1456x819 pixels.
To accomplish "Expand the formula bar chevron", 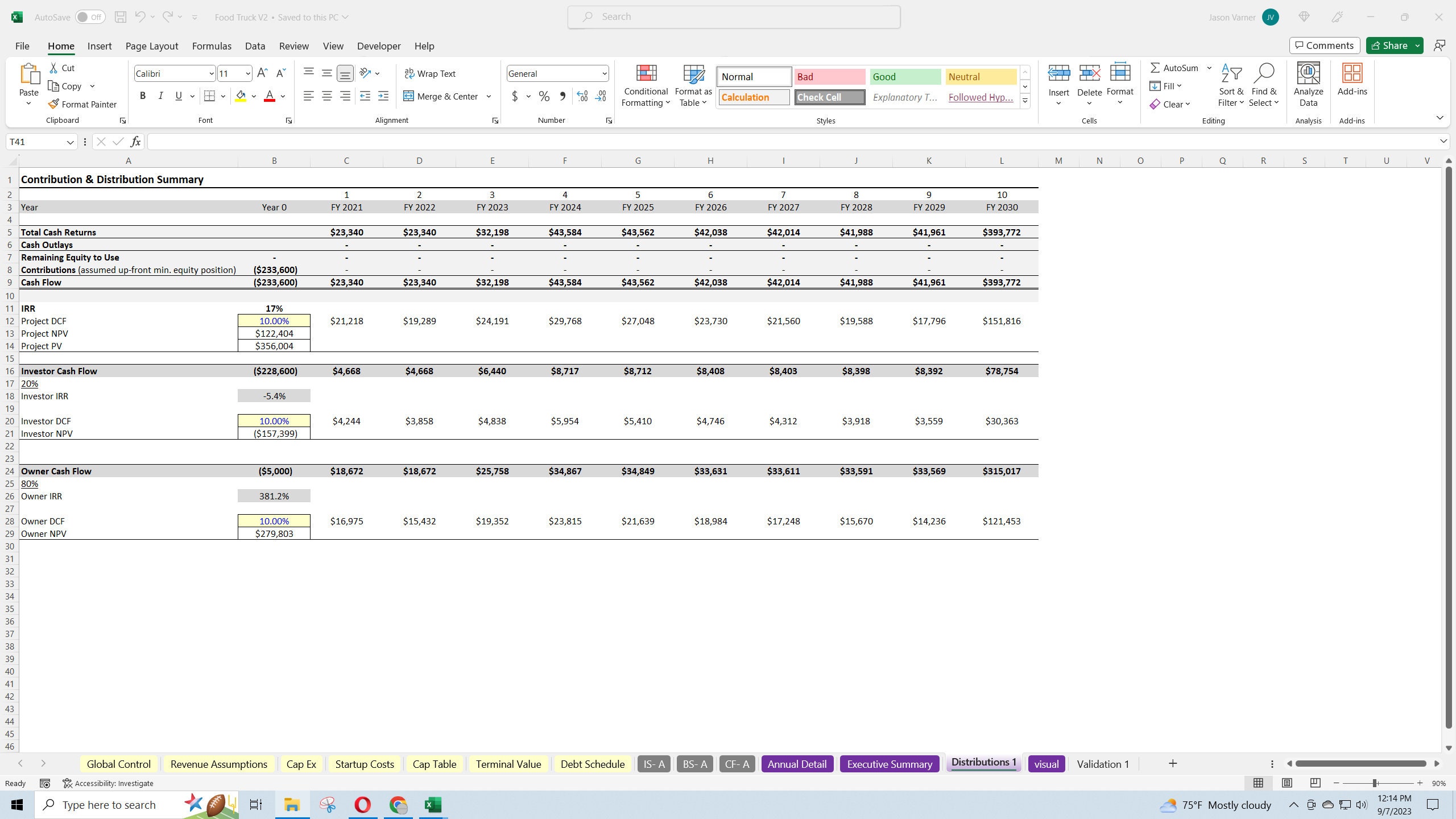I will pos(1443,141).
